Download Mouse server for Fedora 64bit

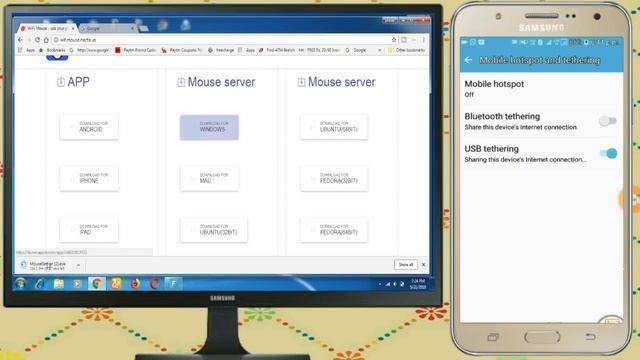coord(334,230)
